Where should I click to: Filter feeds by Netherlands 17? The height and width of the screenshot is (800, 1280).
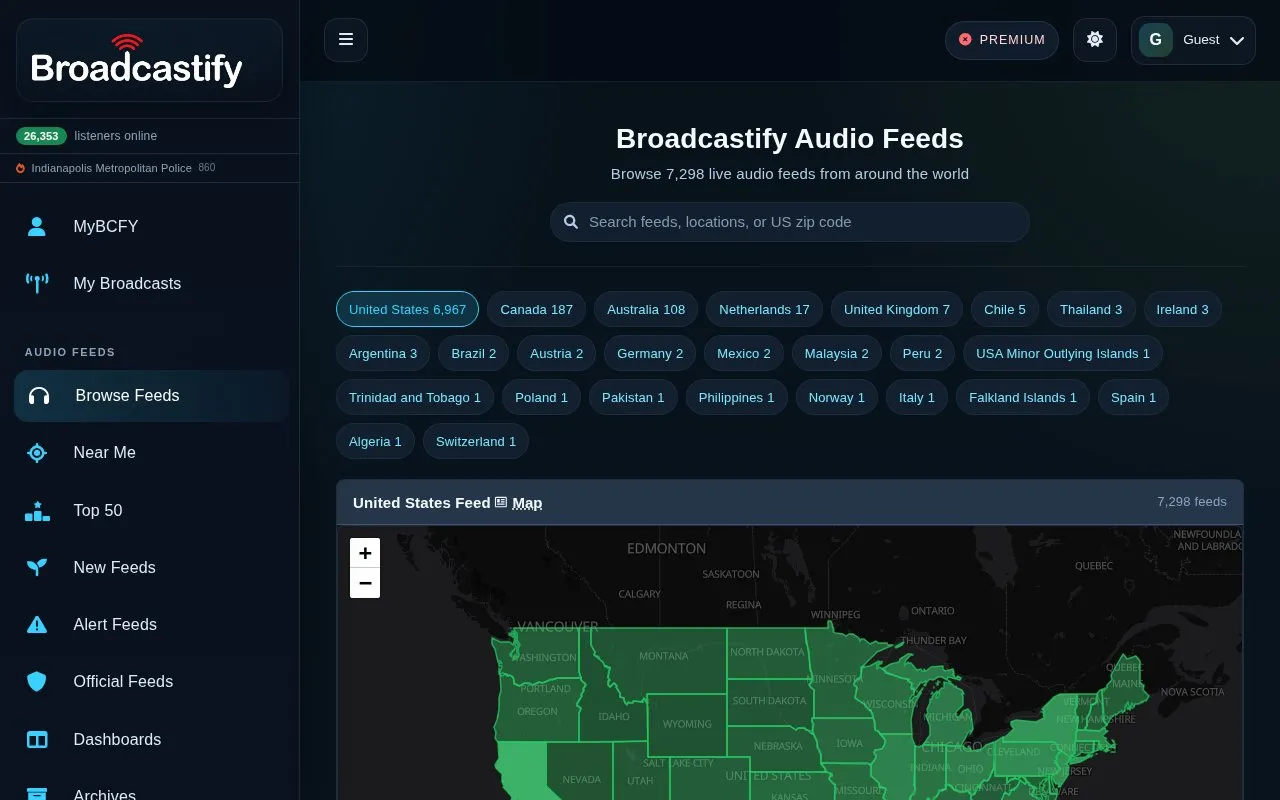point(764,309)
